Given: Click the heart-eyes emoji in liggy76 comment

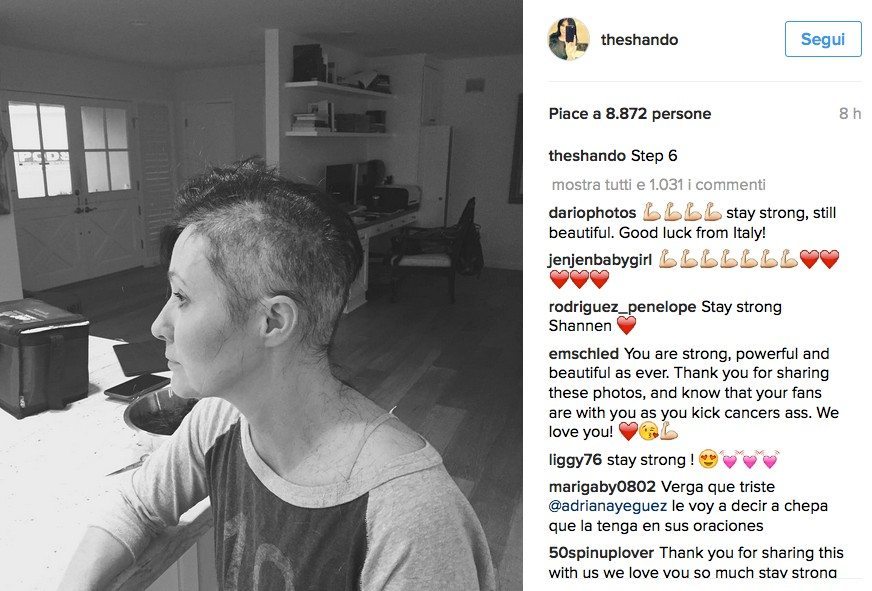Looking at the screenshot, I should pyautogui.click(x=708, y=460).
